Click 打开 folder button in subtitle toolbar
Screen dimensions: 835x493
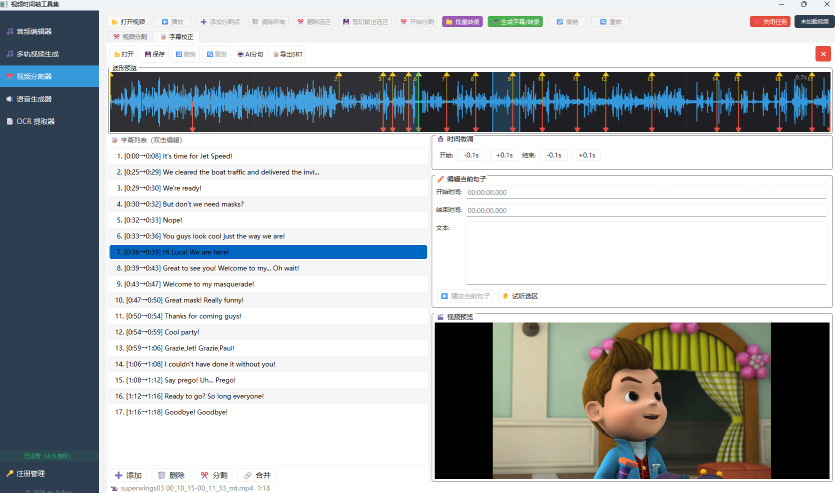[x=124, y=54]
